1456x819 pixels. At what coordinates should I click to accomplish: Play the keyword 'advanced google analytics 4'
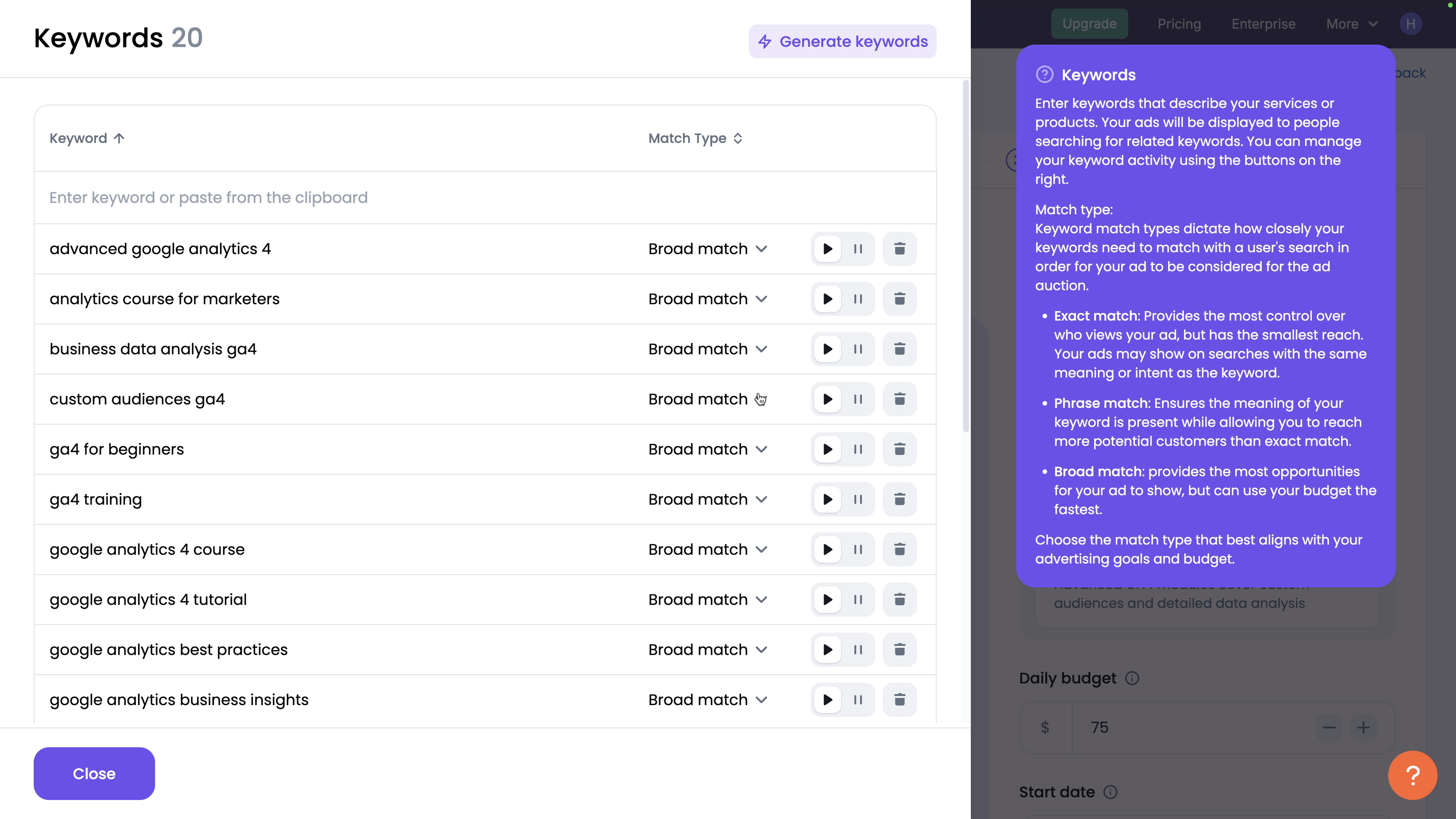(x=827, y=248)
